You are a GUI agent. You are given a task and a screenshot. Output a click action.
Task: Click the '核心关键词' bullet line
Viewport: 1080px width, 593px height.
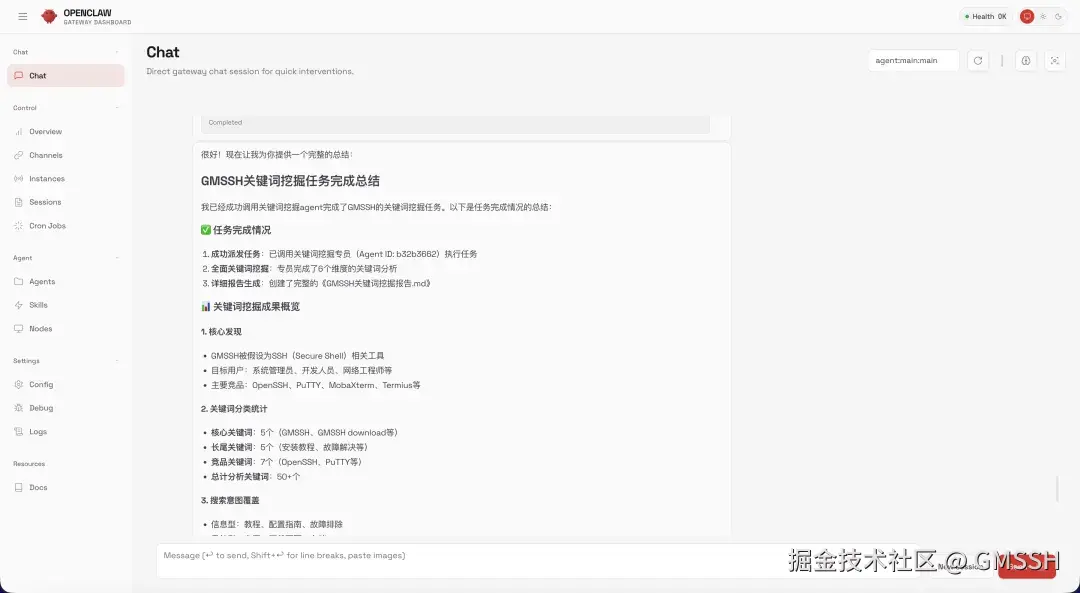pyautogui.click(x=304, y=433)
